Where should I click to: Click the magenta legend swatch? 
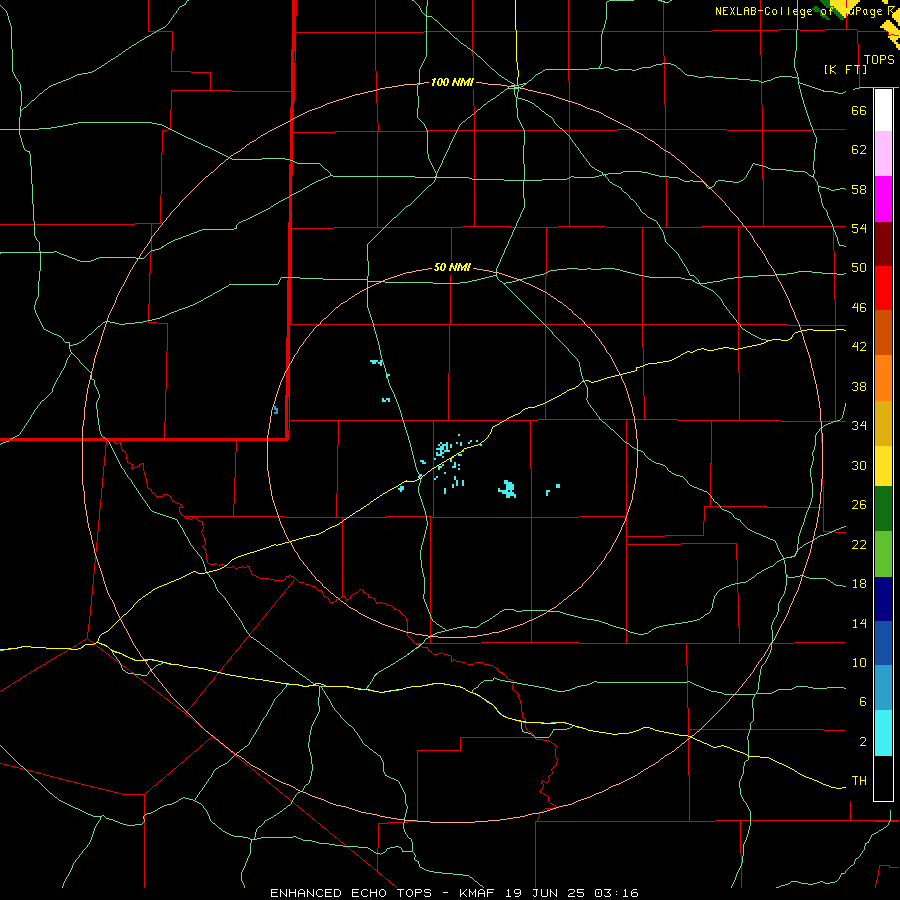(883, 199)
